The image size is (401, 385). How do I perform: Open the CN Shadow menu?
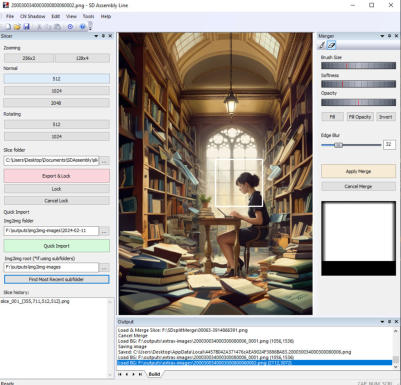coord(32,16)
